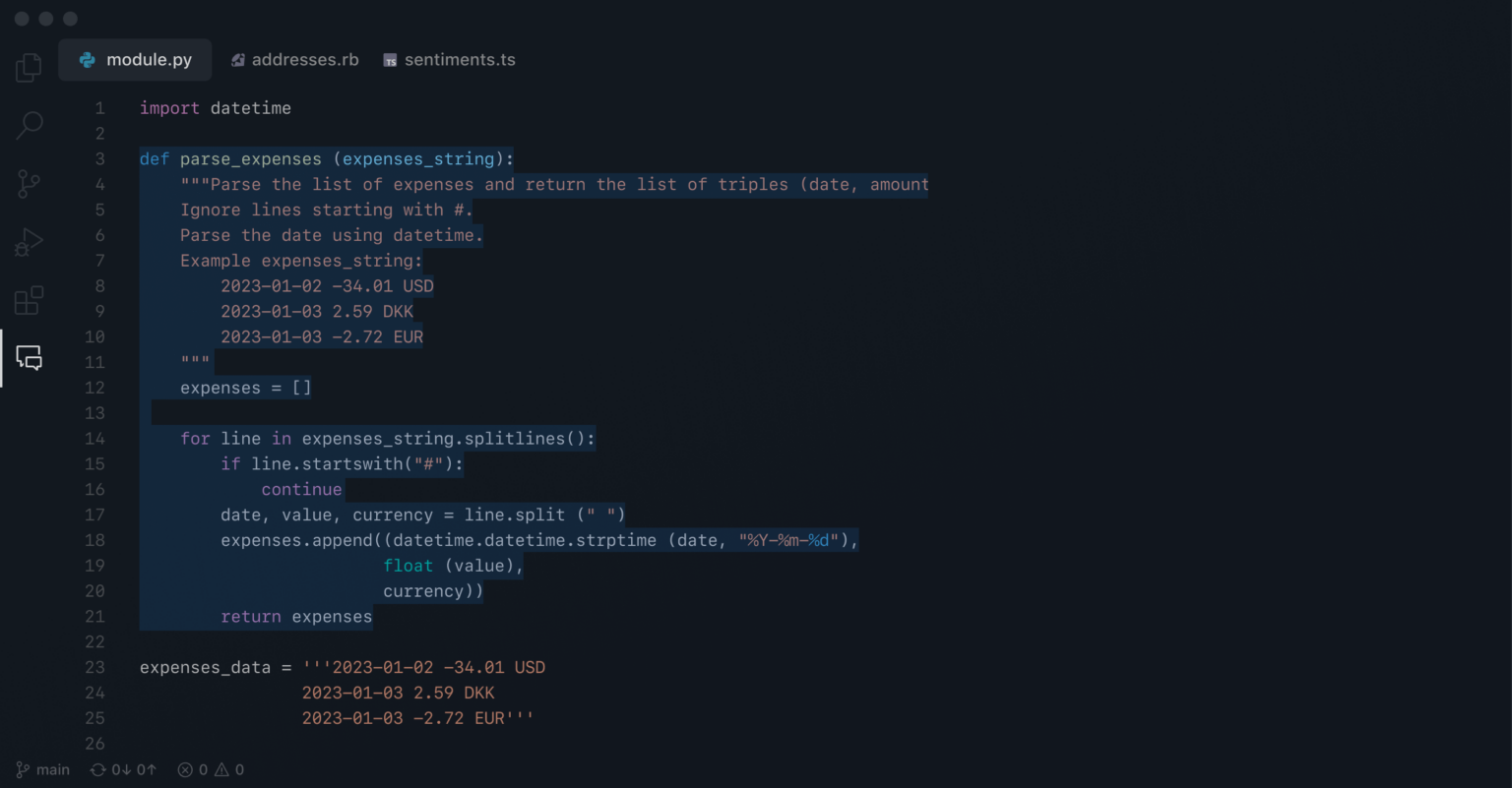Toggle the Chat panel icon

(30, 358)
